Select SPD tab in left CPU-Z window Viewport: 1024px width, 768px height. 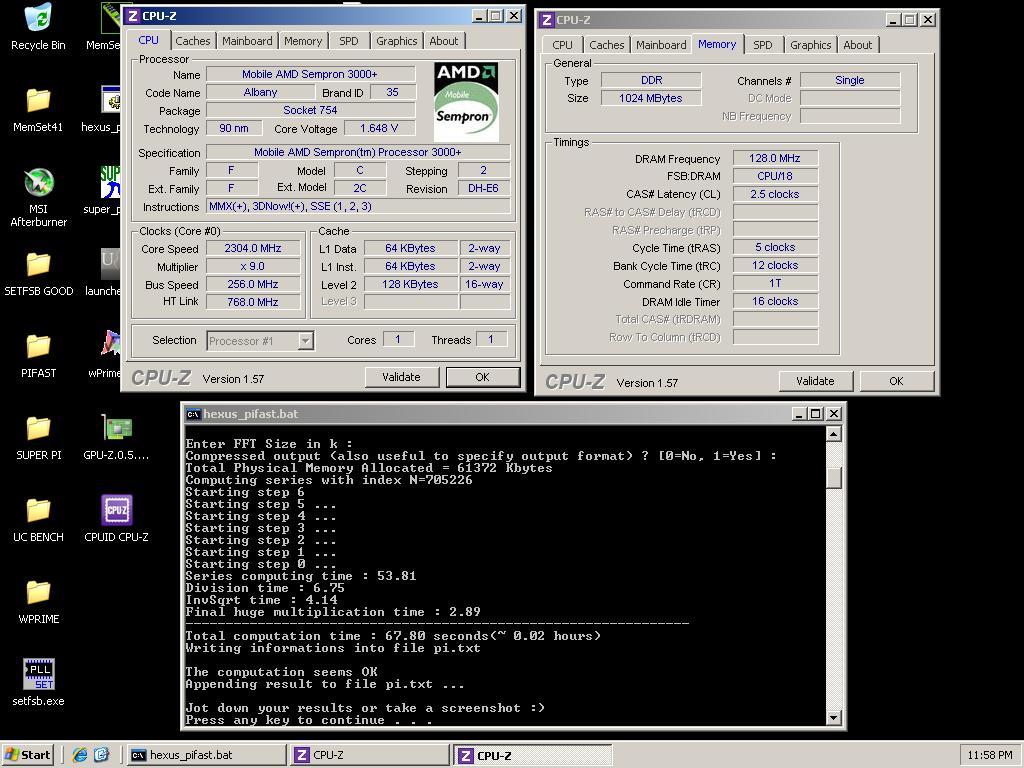coord(349,40)
